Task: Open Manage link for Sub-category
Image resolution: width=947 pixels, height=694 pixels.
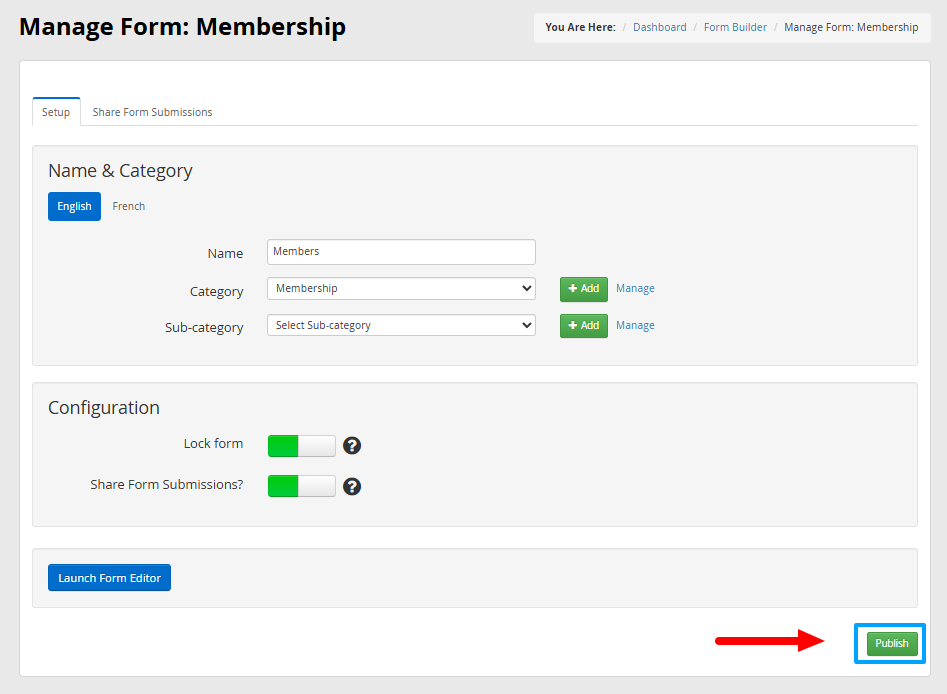Action: (x=635, y=326)
